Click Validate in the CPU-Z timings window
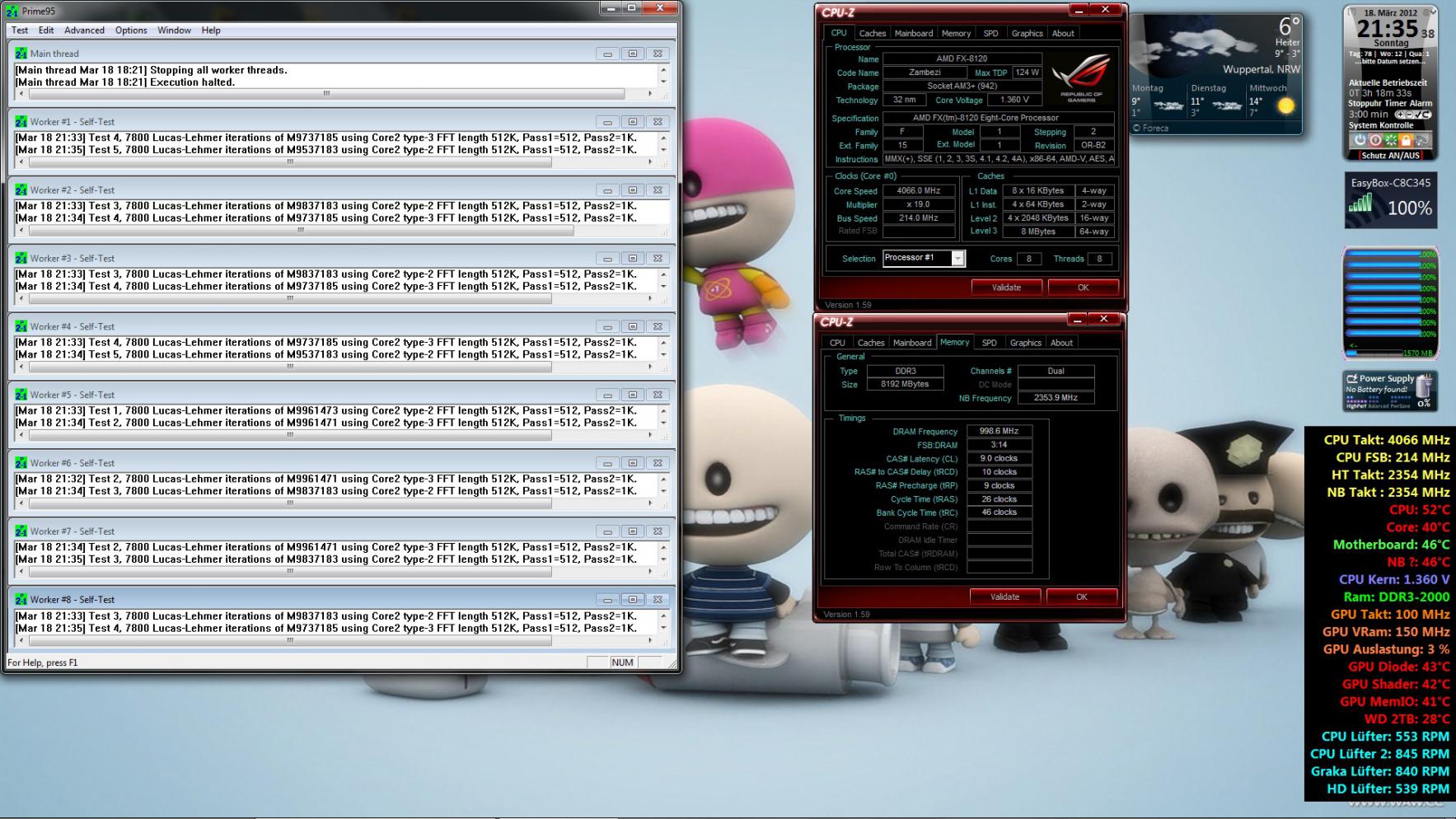Screen dimensions: 1456x819 coord(1004,597)
